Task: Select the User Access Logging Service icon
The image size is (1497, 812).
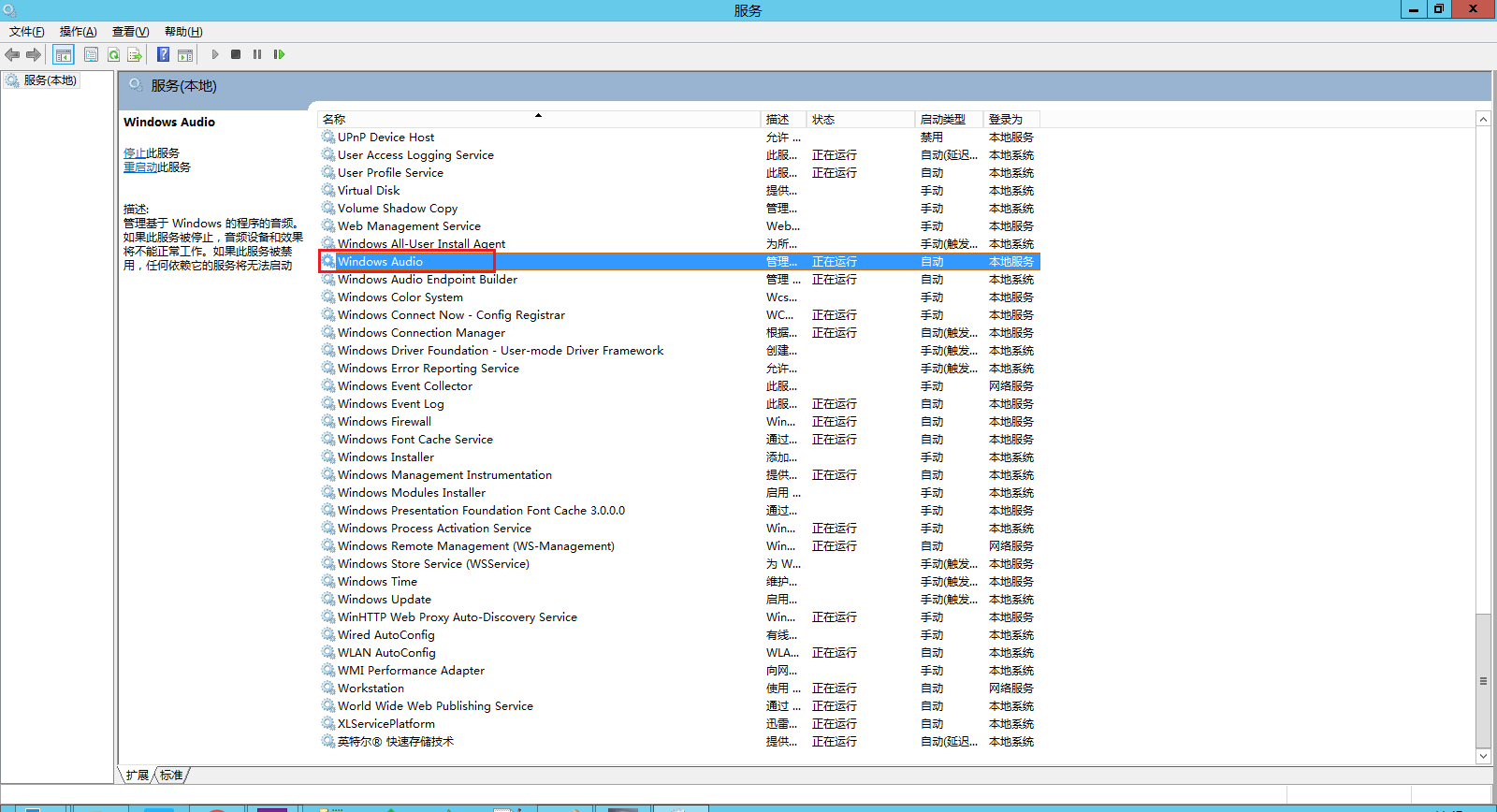Action: [x=328, y=154]
